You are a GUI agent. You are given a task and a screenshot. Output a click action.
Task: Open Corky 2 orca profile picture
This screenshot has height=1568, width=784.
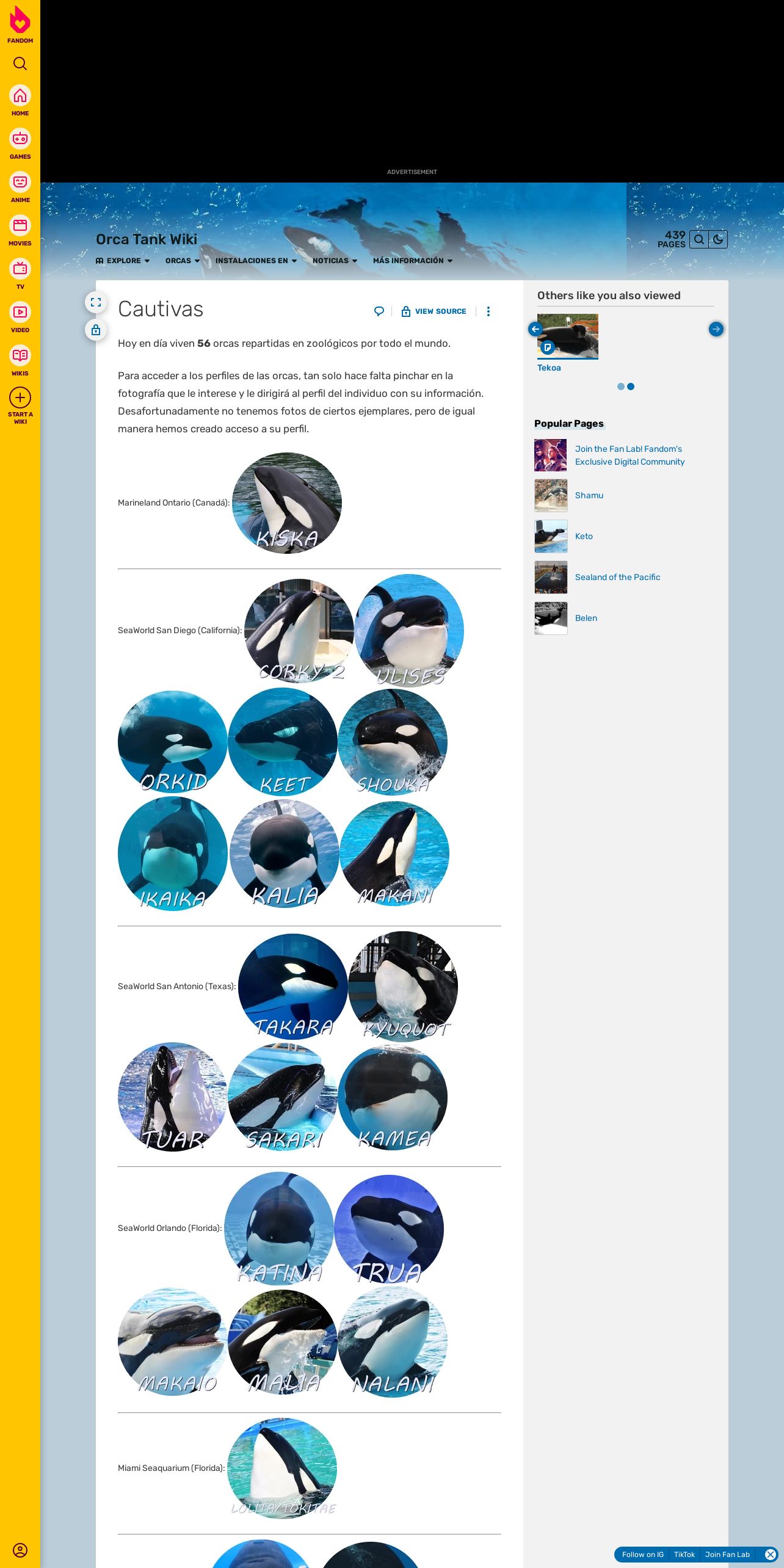coord(299,631)
